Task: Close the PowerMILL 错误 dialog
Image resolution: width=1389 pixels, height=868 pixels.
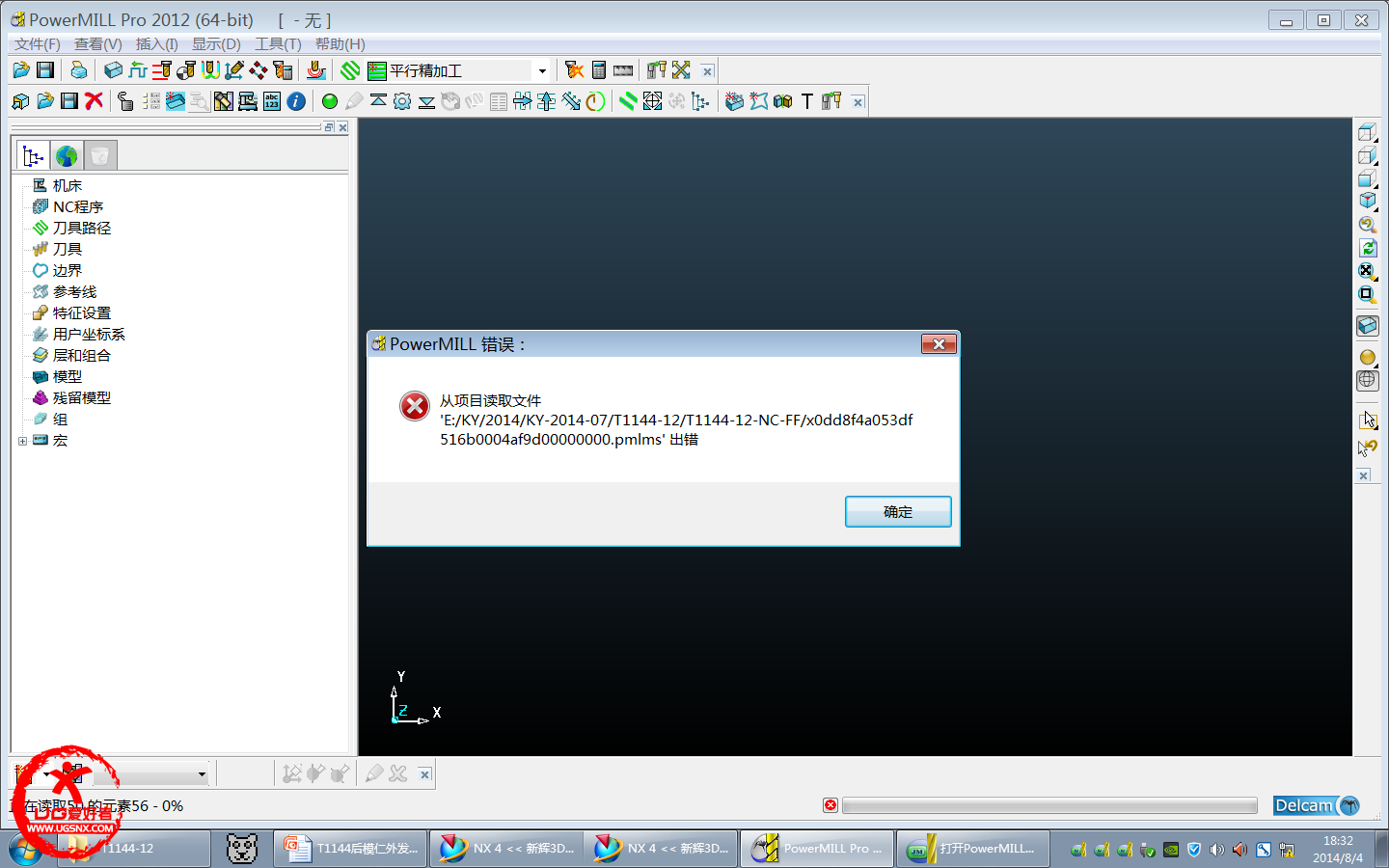Action: click(939, 343)
